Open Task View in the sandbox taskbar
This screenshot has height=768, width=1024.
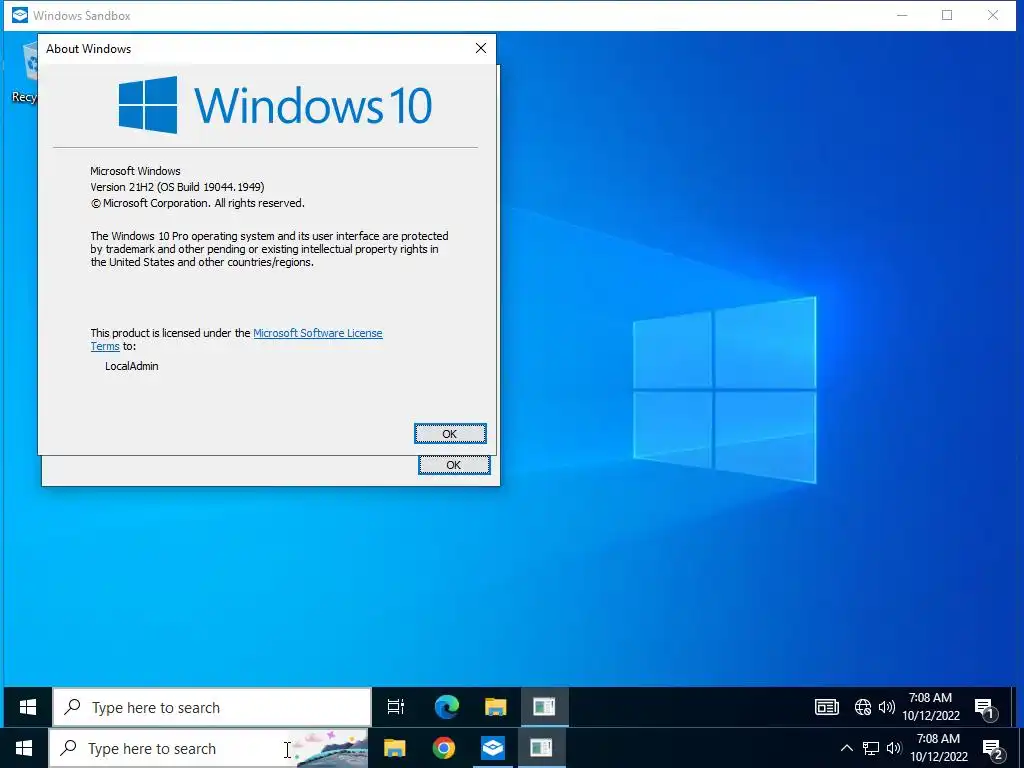point(396,707)
